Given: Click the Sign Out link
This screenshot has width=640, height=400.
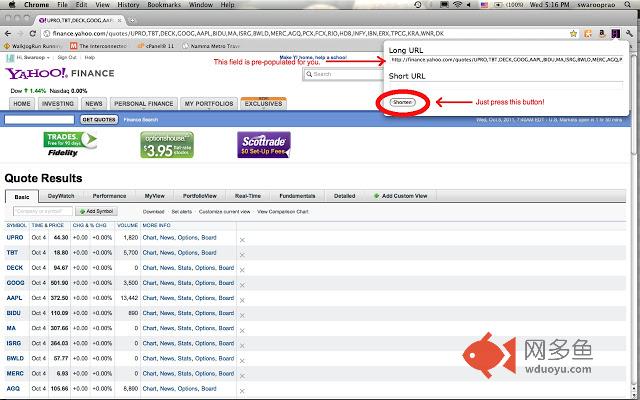Looking at the screenshot, I should [x=67, y=58].
